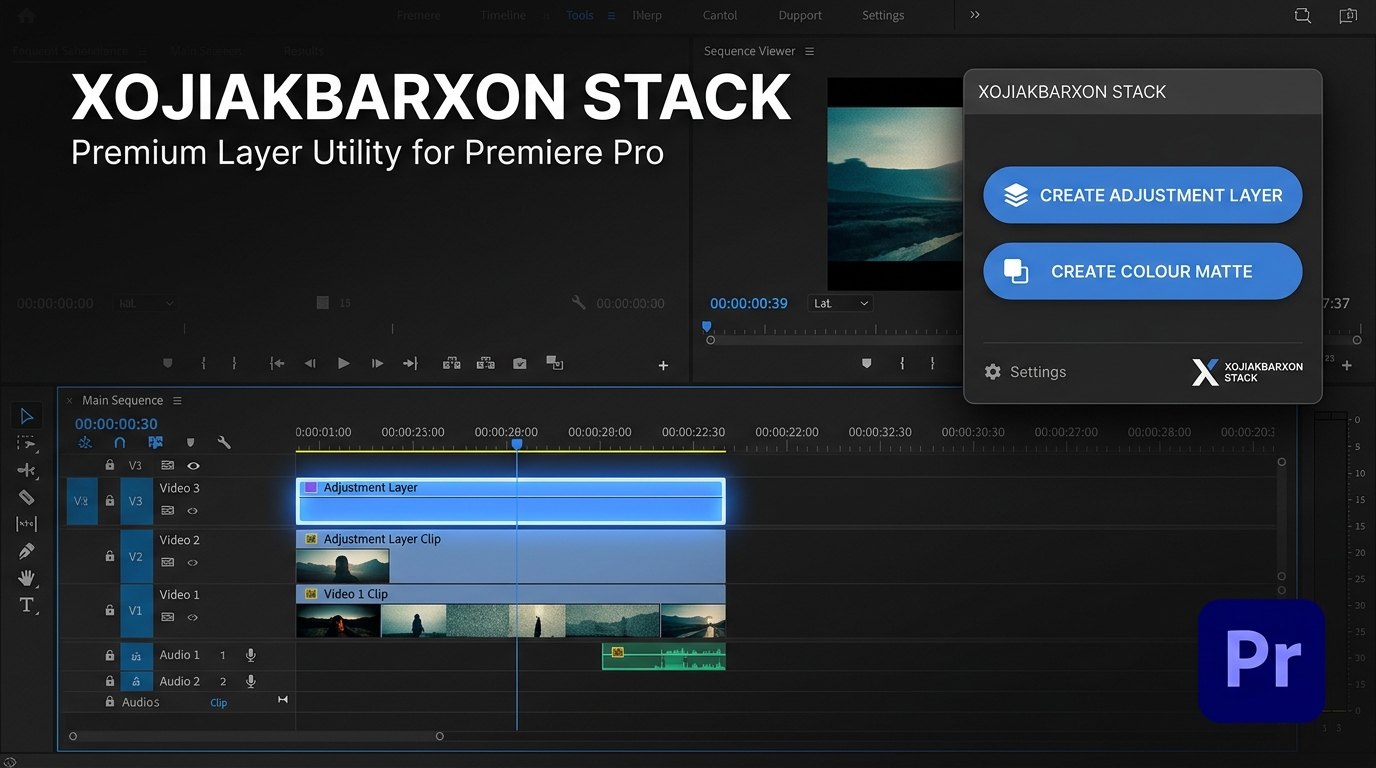The width and height of the screenshot is (1376, 768).
Task: Step forward one frame in source monitor
Action: point(377,364)
